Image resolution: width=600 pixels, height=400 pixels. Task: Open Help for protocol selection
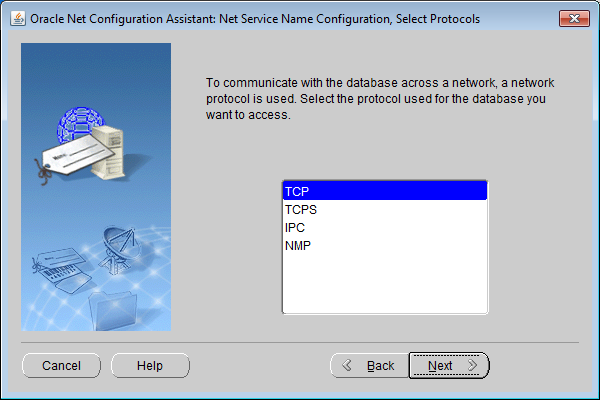click(150, 366)
